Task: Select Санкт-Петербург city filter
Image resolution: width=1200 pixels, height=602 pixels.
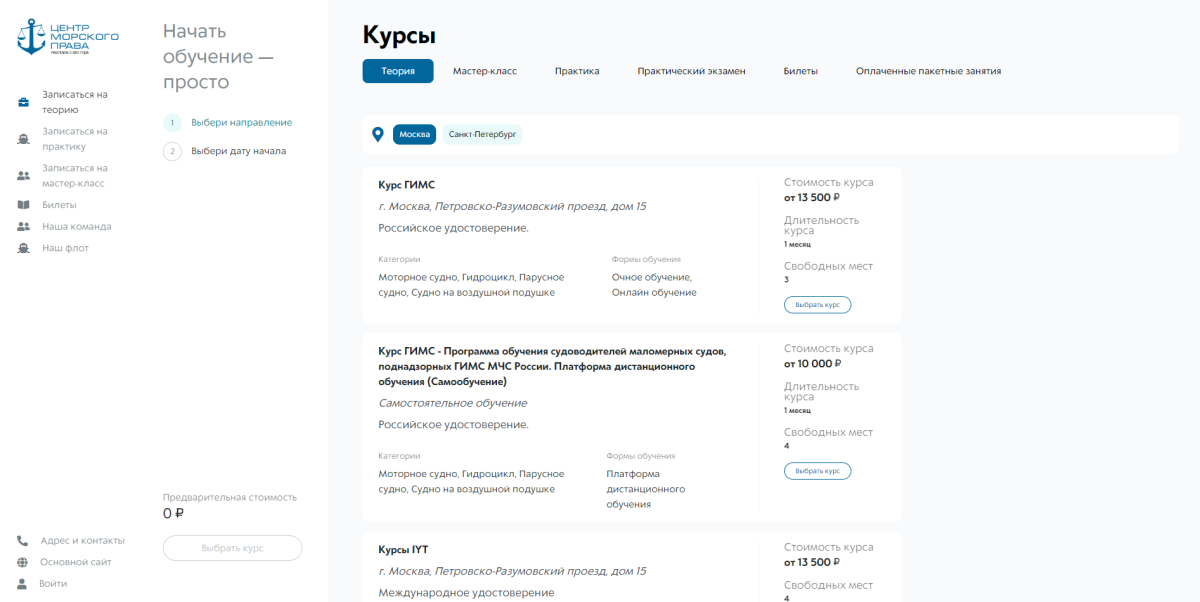Action: point(483,134)
